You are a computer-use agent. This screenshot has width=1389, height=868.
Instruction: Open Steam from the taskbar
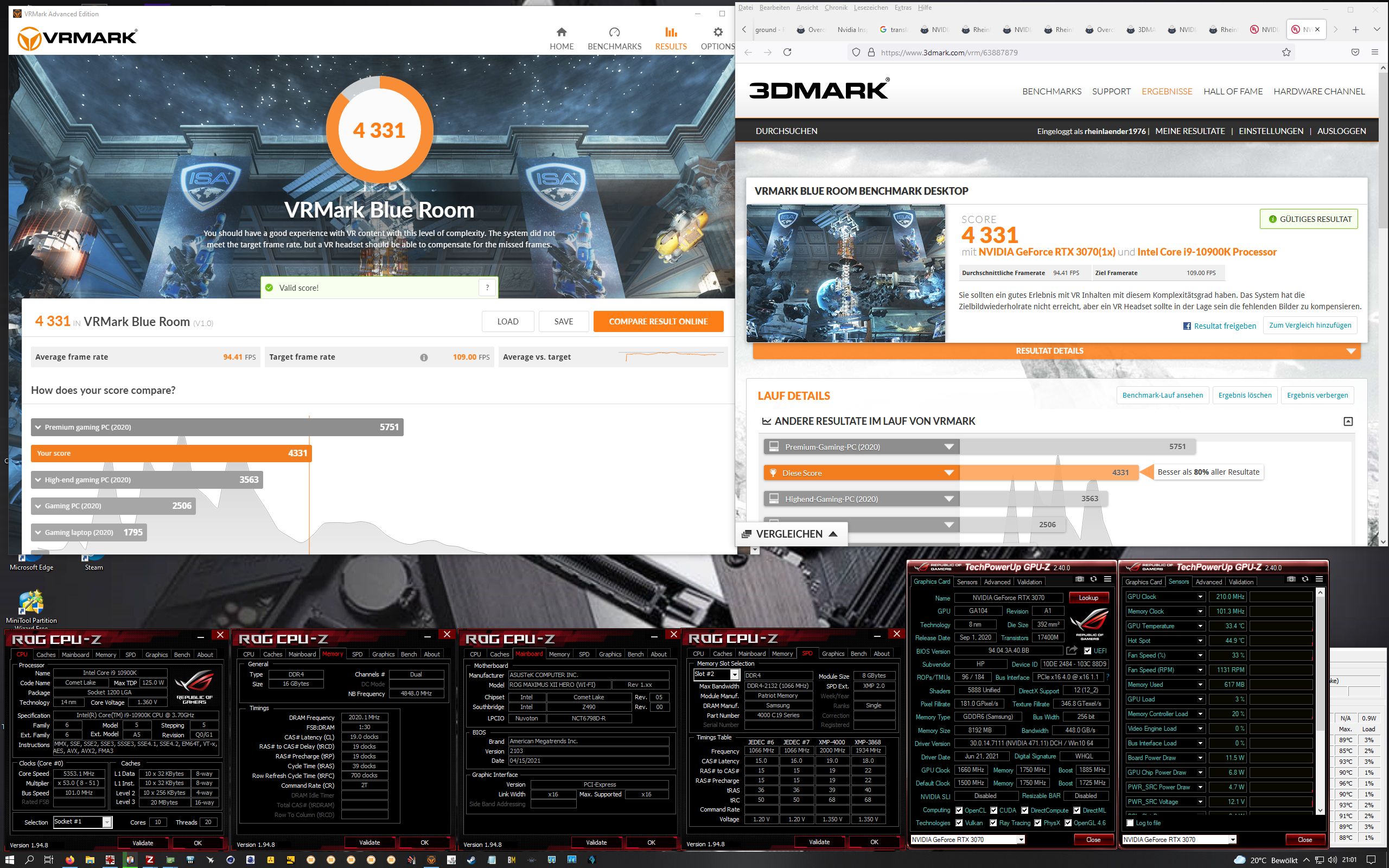coord(471,859)
